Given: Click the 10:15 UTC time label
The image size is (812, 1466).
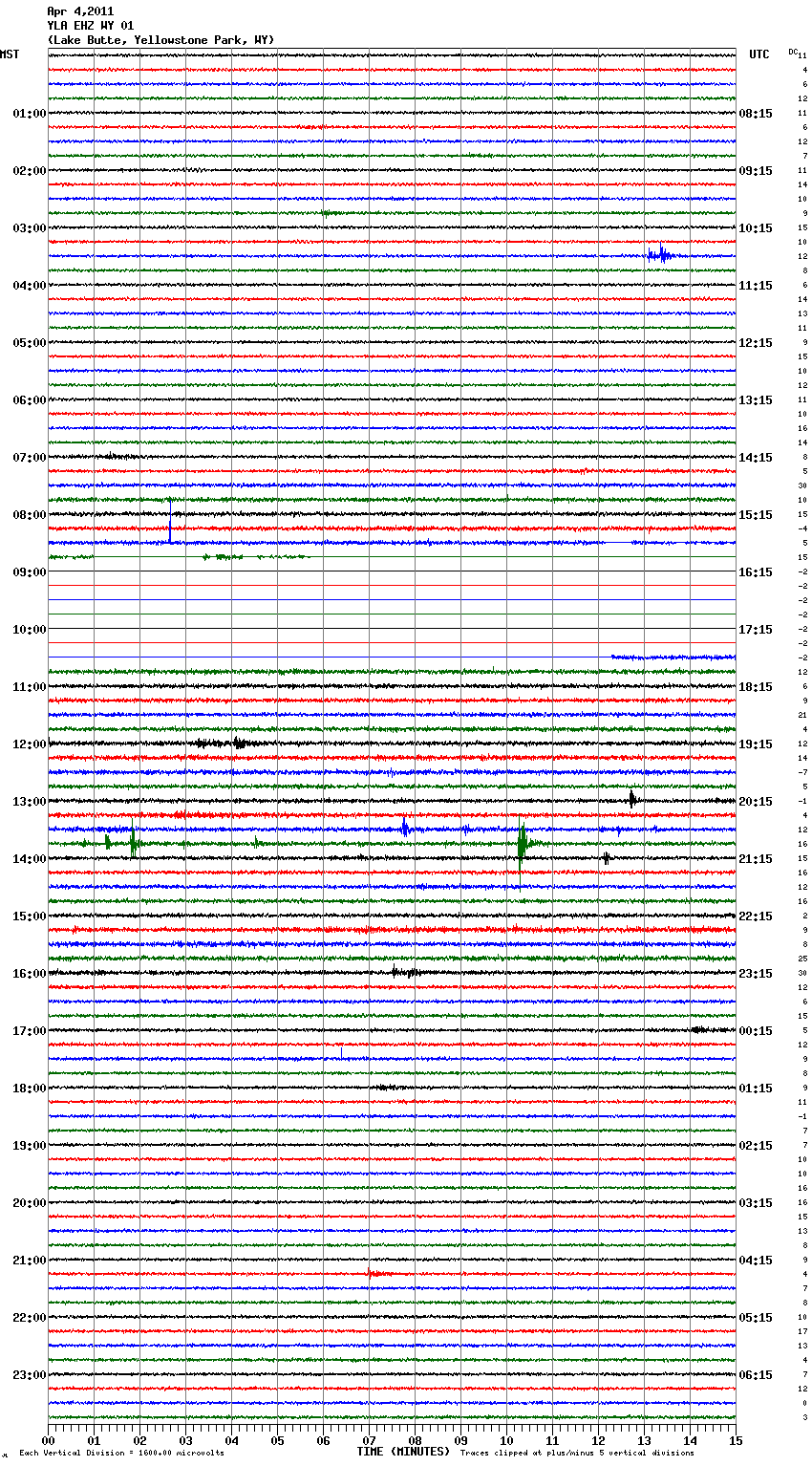Looking at the screenshot, I should (756, 228).
